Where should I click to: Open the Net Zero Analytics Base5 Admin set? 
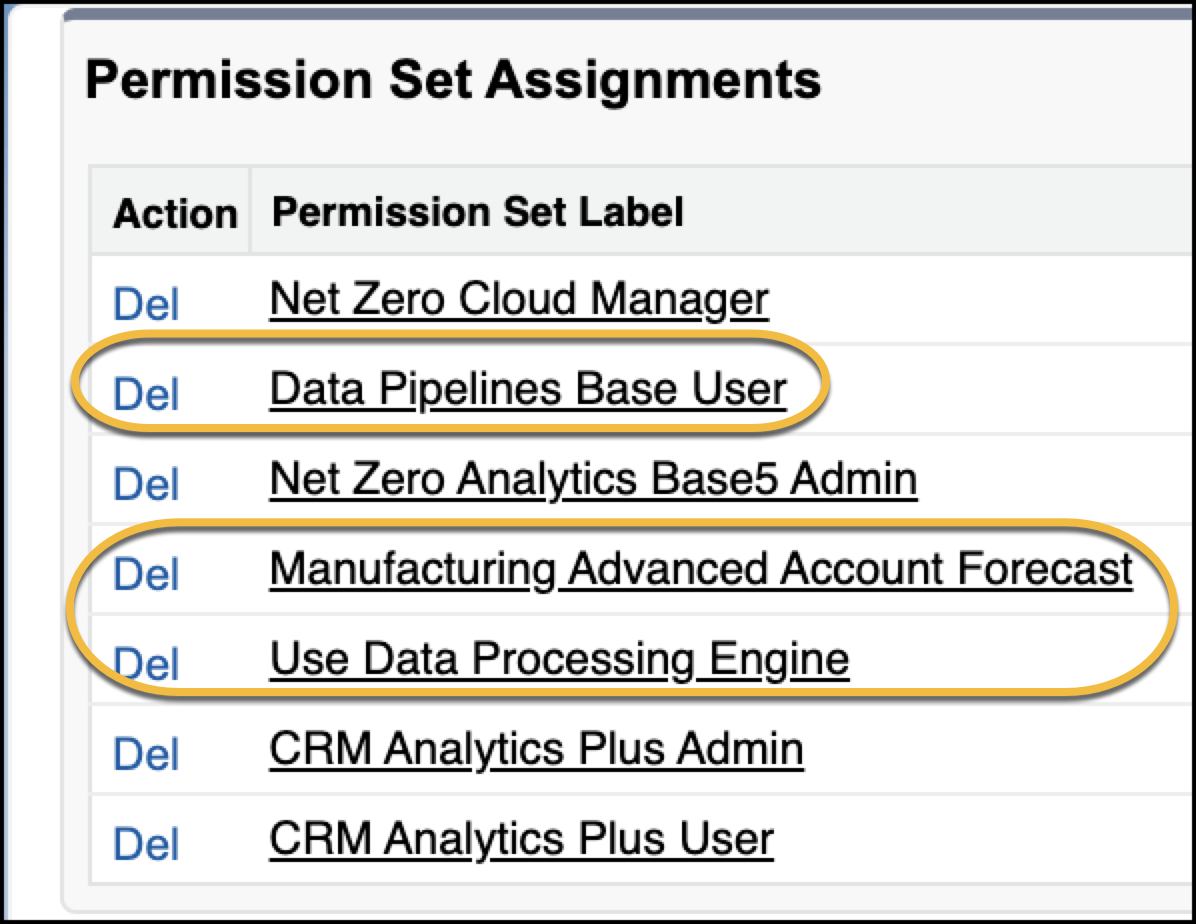pos(592,478)
